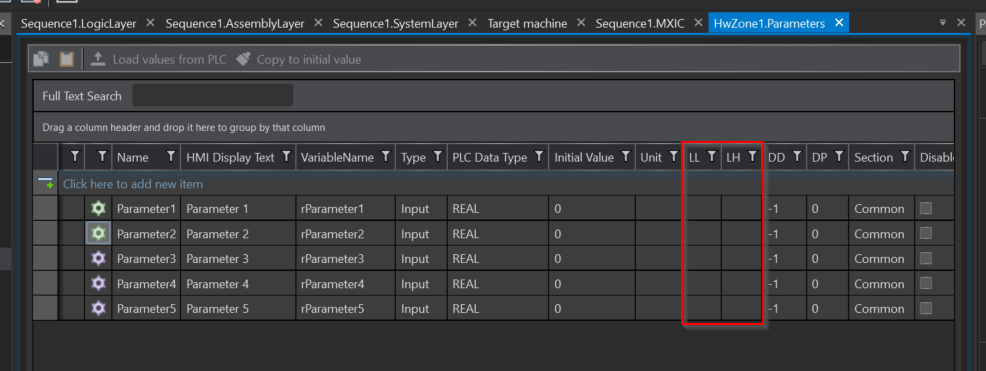This screenshot has height=371, width=986.
Task: Click Copy to initial value
Action: [x=298, y=60]
